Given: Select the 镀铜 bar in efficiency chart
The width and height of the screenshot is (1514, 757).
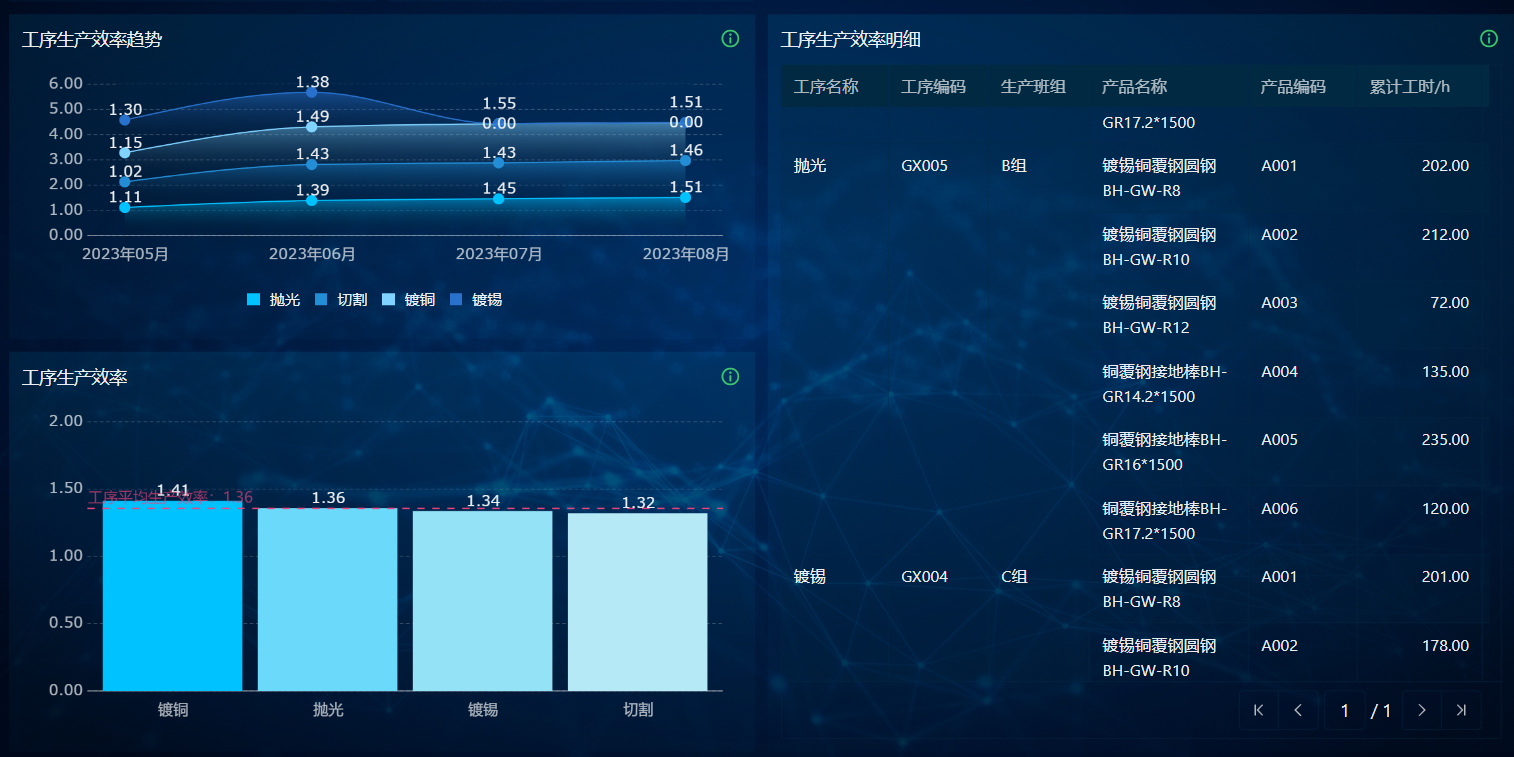Looking at the screenshot, I should [173, 595].
